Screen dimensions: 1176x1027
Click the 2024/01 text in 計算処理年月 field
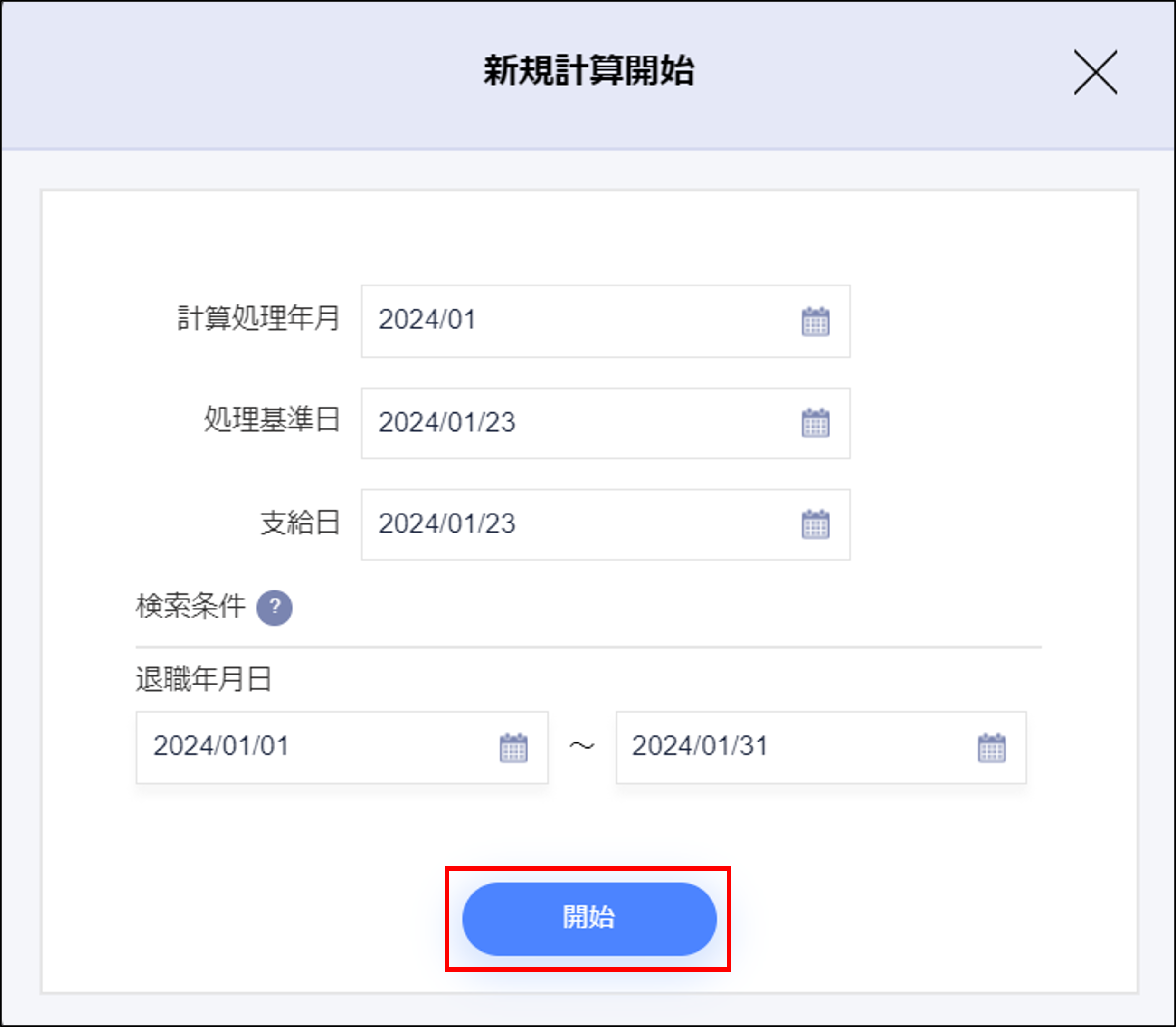(x=427, y=320)
